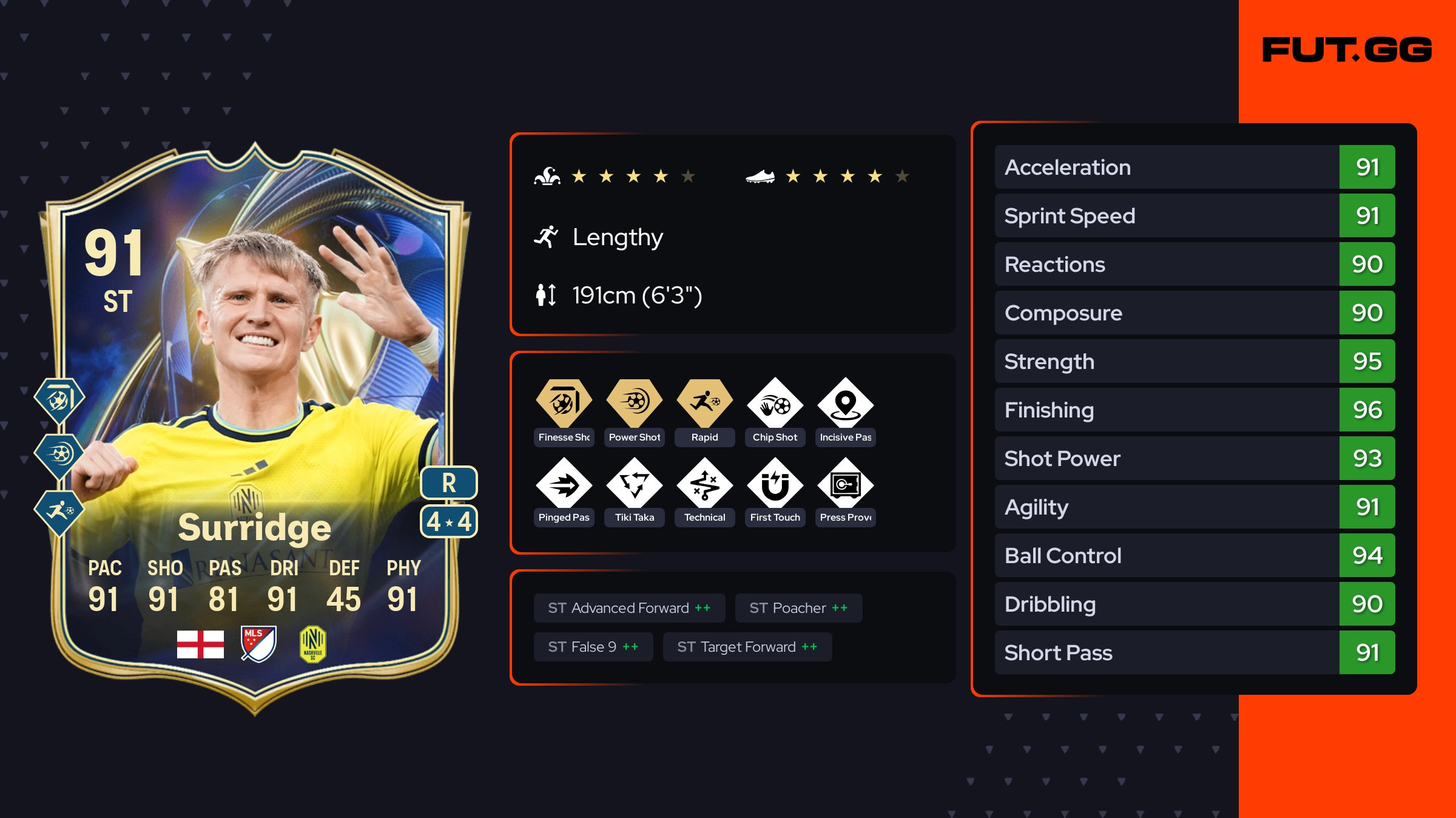Viewport: 1456px width, 818px height.
Task: Open the FUT.GG logo
Action: (x=1347, y=49)
